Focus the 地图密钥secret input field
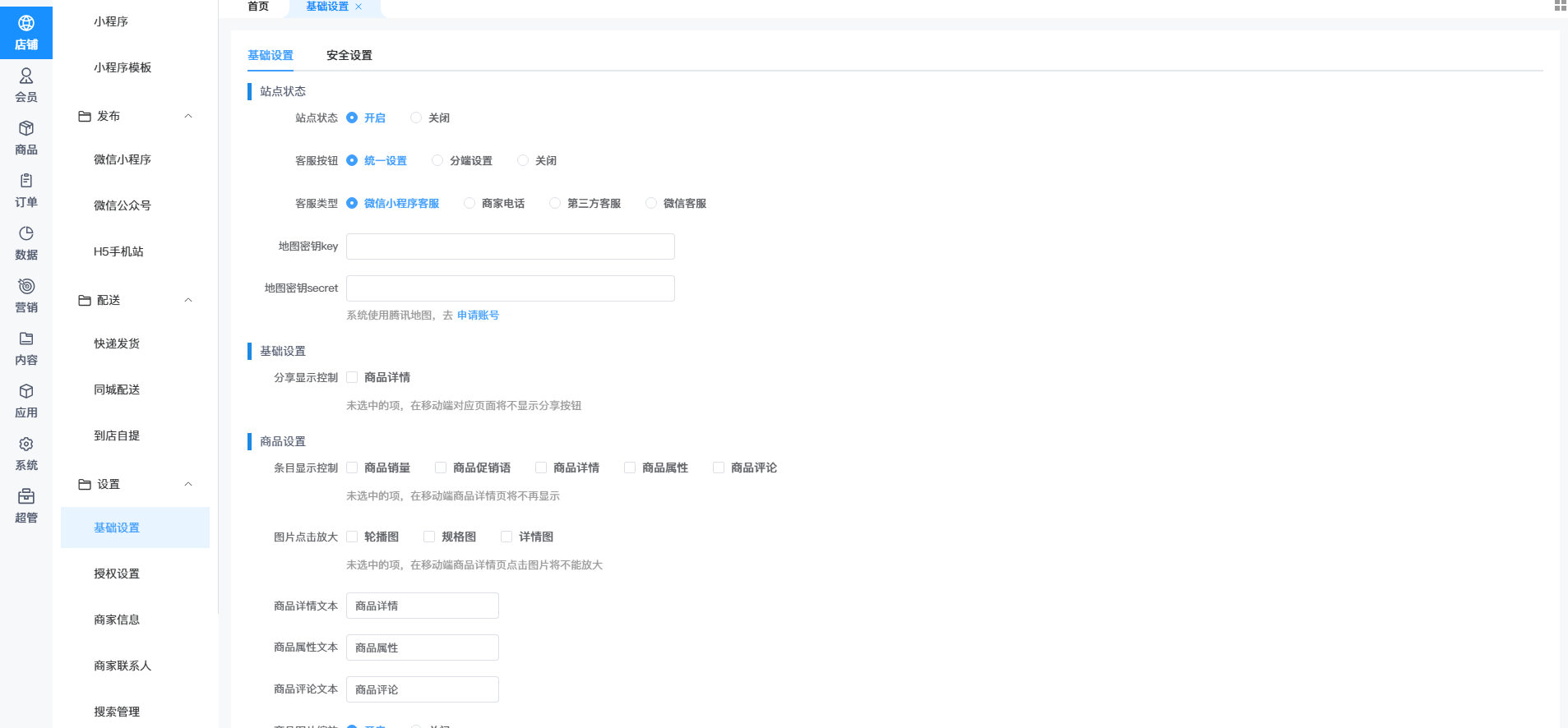Viewport: 1568px width, 728px height. point(511,288)
